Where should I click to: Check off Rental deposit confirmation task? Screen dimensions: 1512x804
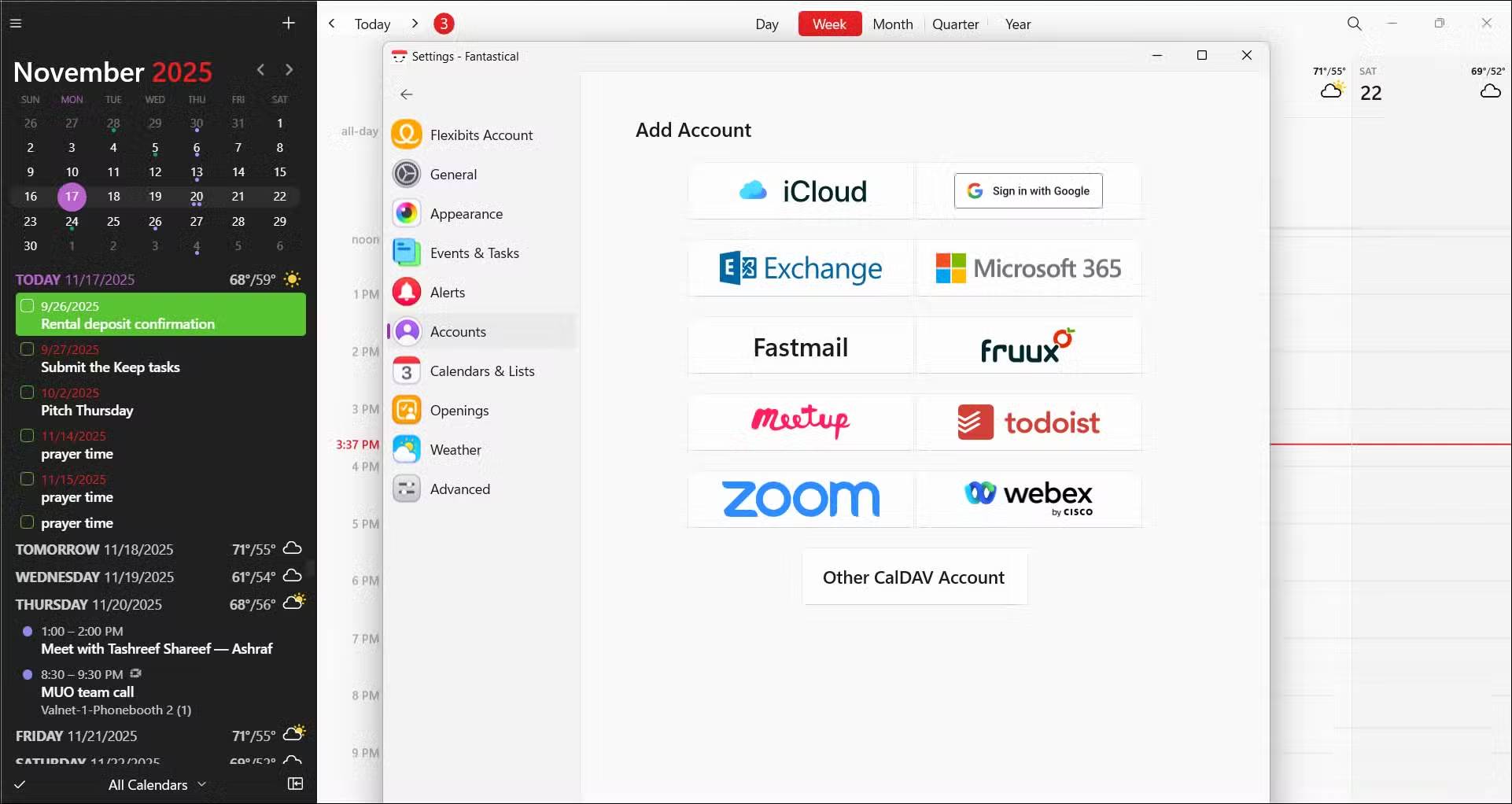pyautogui.click(x=27, y=306)
